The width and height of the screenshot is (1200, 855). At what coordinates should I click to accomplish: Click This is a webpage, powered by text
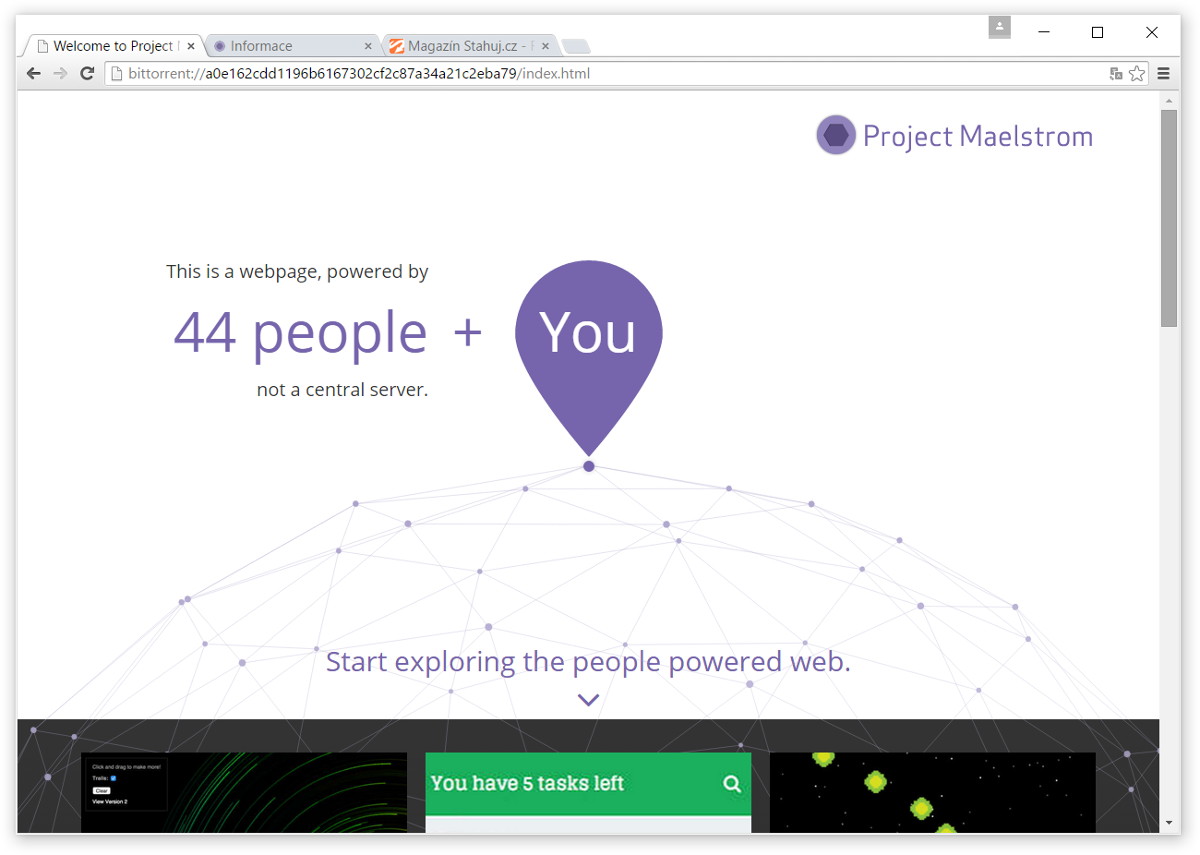(x=297, y=271)
